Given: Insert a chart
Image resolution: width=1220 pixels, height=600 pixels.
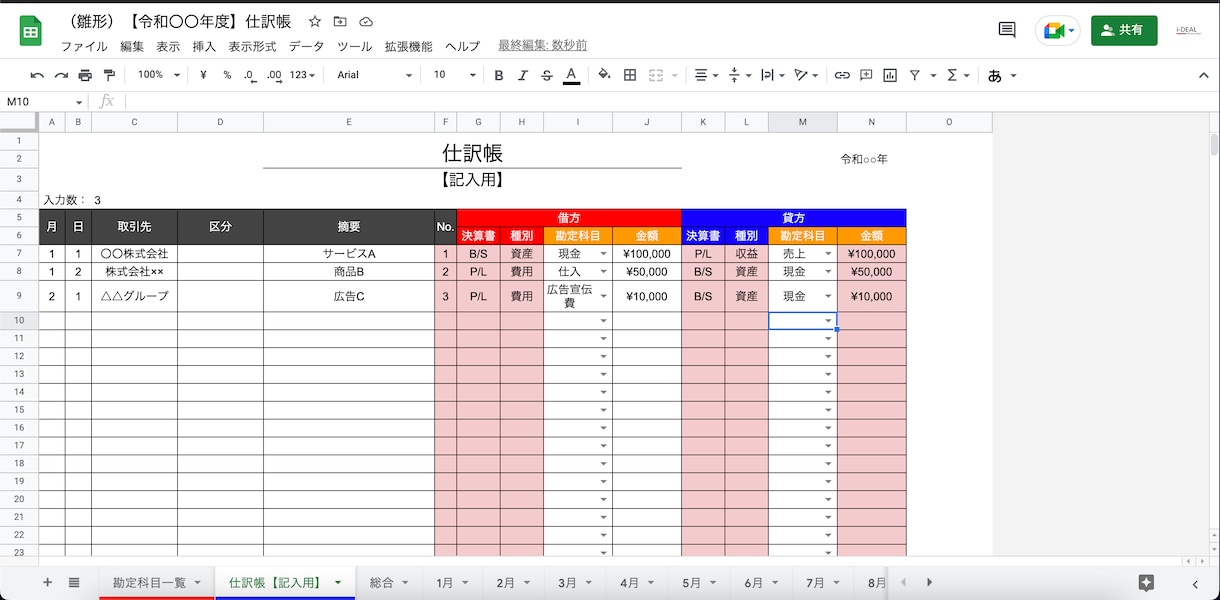Looking at the screenshot, I should [890, 75].
